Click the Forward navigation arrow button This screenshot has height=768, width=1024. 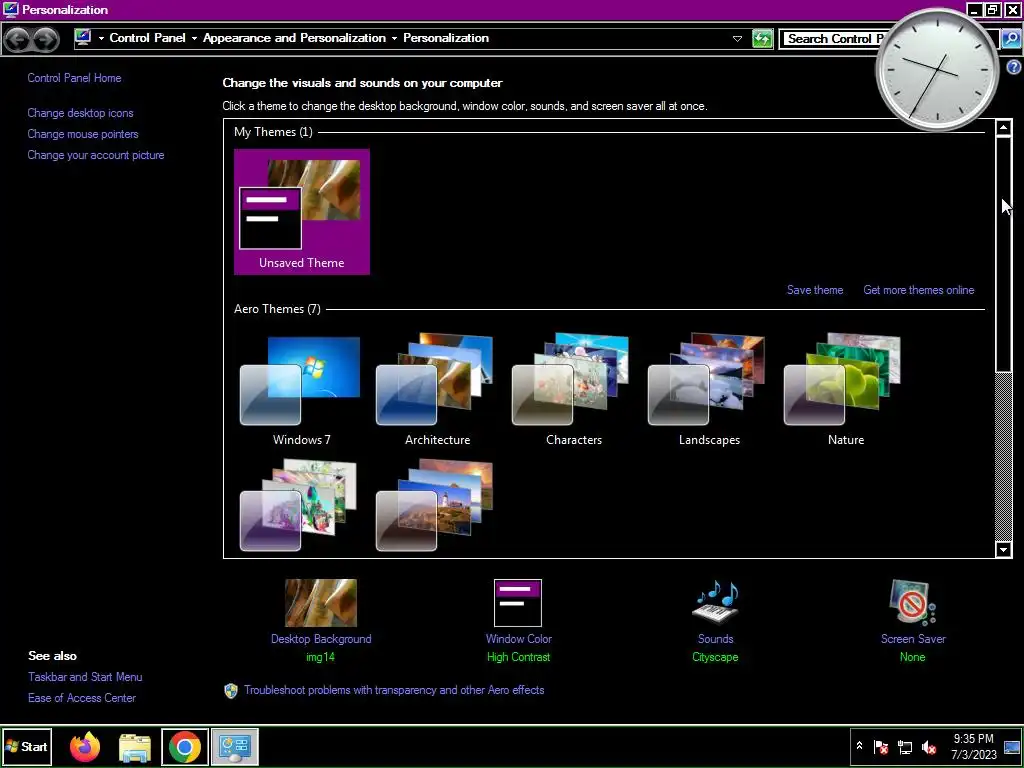45,39
